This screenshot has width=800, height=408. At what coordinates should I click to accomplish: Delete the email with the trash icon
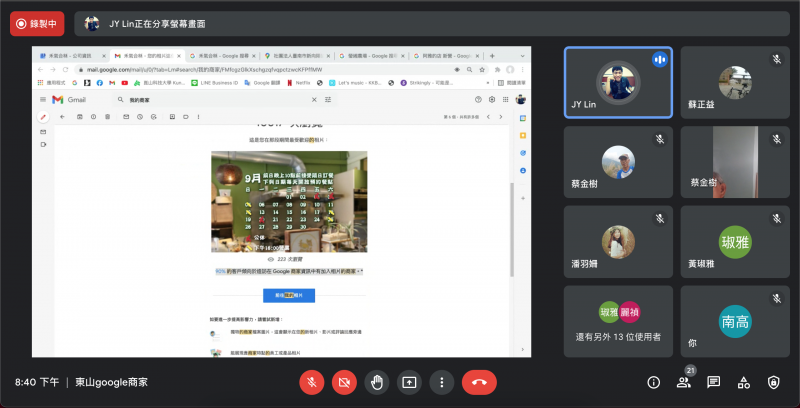(107, 117)
